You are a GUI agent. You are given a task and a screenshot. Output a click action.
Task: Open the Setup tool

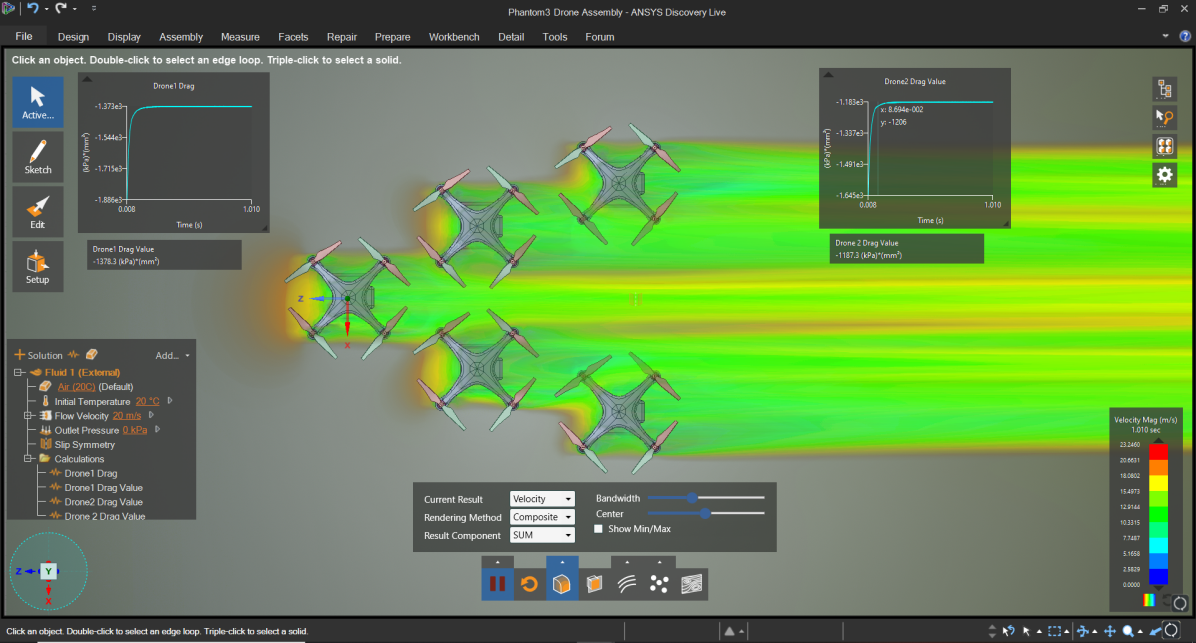[x=37, y=267]
